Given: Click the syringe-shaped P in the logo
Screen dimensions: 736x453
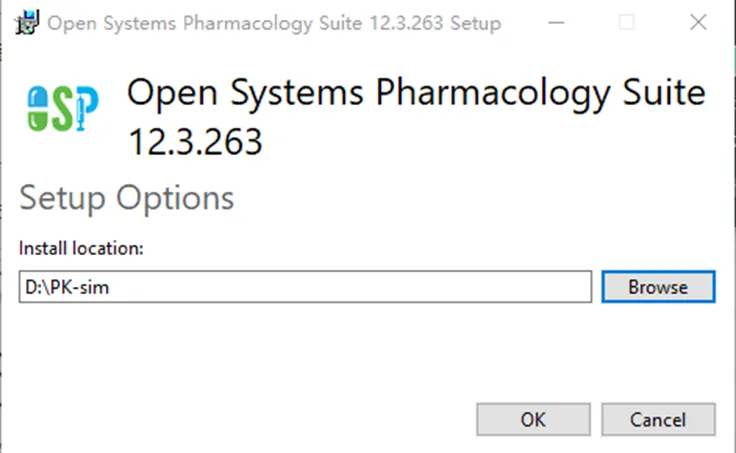Looking at the screenshot, I should pos(86,107).
